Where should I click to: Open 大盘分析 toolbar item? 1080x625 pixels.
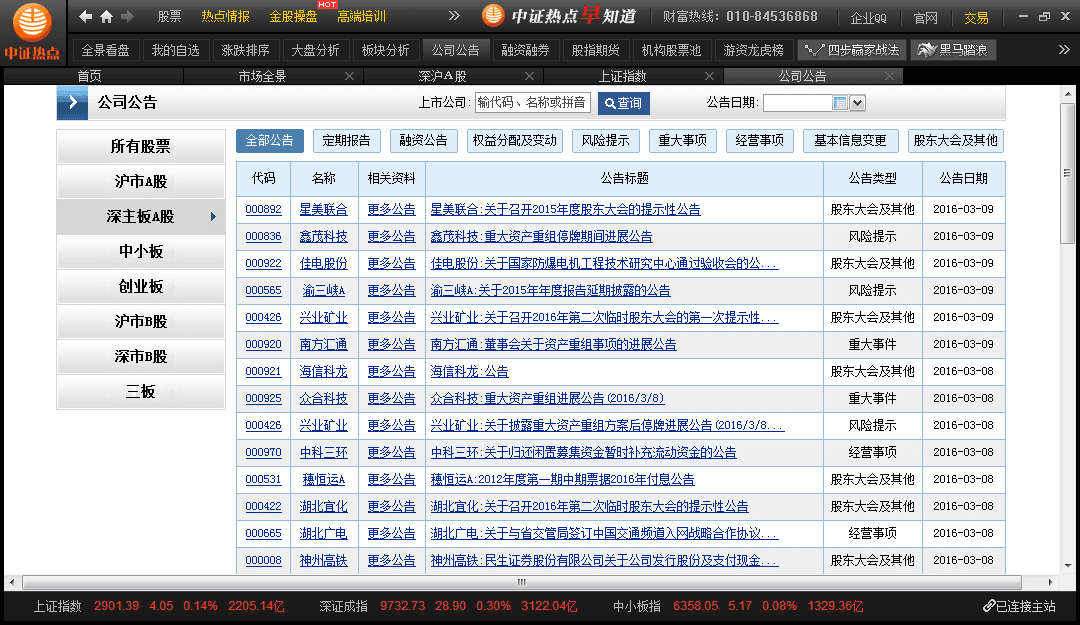(315, 50)
